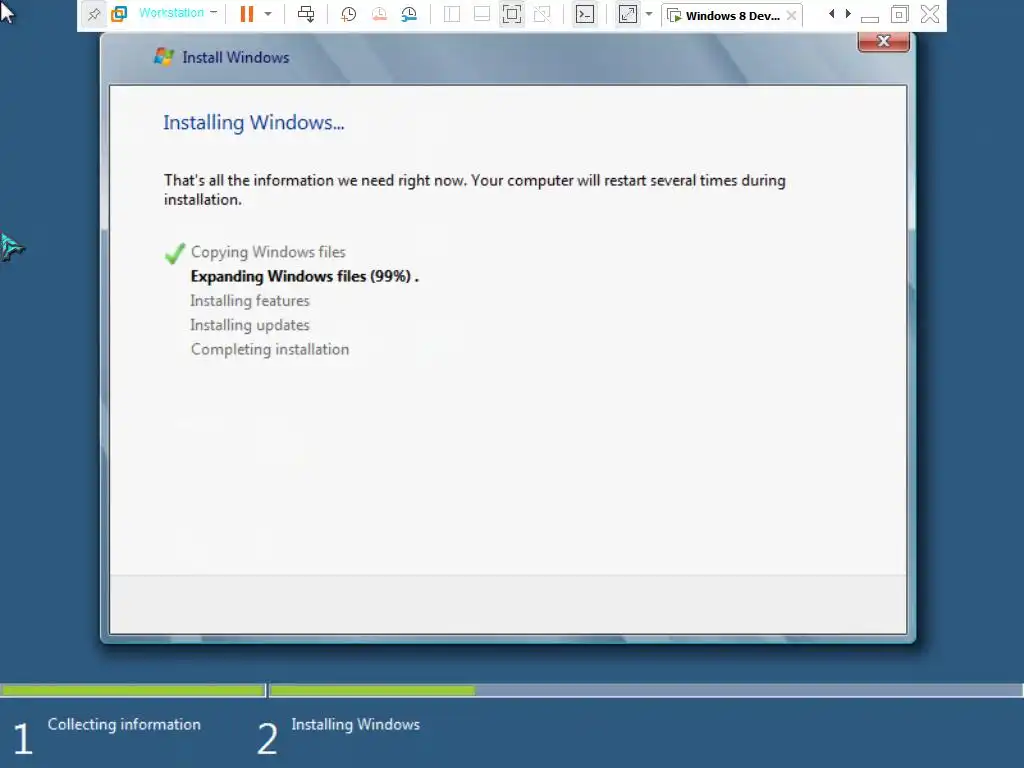Viewport: 1024px width, 768px height.
Task: Click the Collecting information stage label
Action: coord(124,724)
